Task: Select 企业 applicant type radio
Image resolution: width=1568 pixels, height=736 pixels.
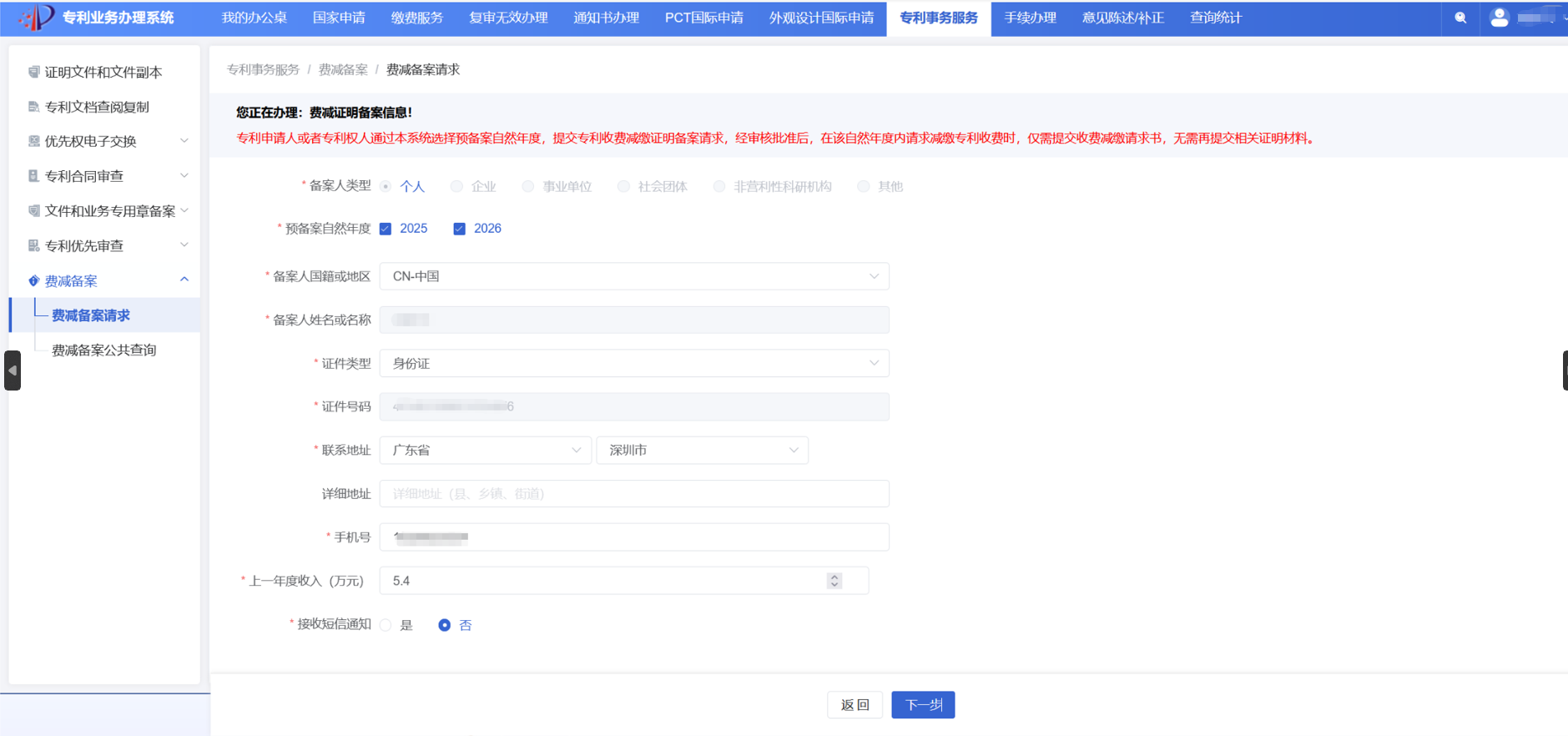Action: (456, 186)
